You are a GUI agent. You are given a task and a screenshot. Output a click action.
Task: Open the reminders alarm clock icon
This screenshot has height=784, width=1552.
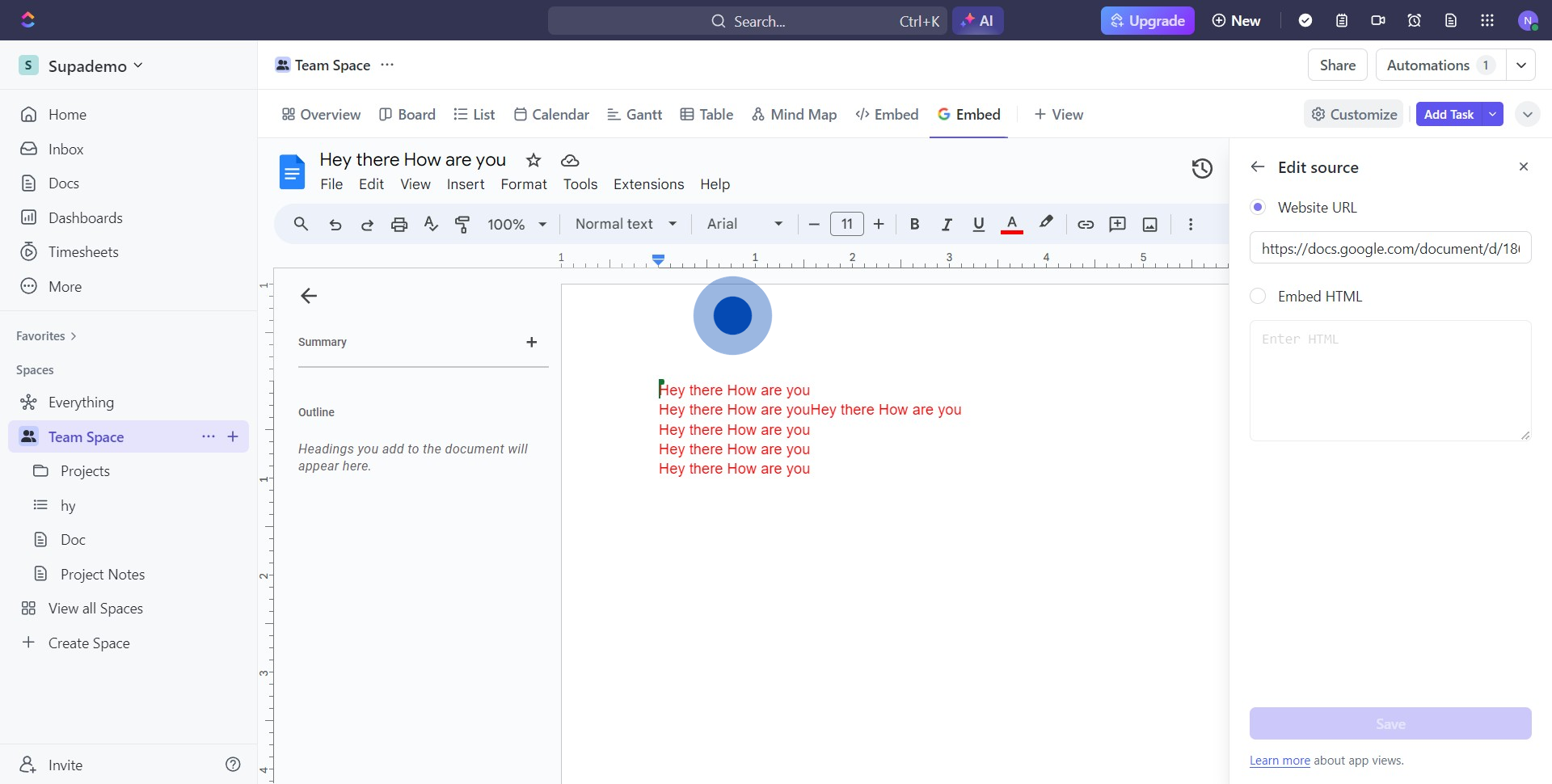click(x=1415, y=21)
